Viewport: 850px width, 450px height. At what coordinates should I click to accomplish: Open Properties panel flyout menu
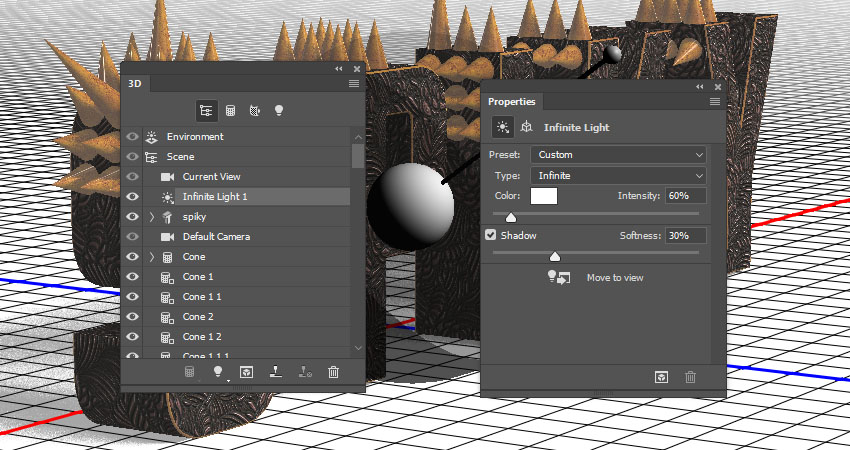[x=715, y=101]
